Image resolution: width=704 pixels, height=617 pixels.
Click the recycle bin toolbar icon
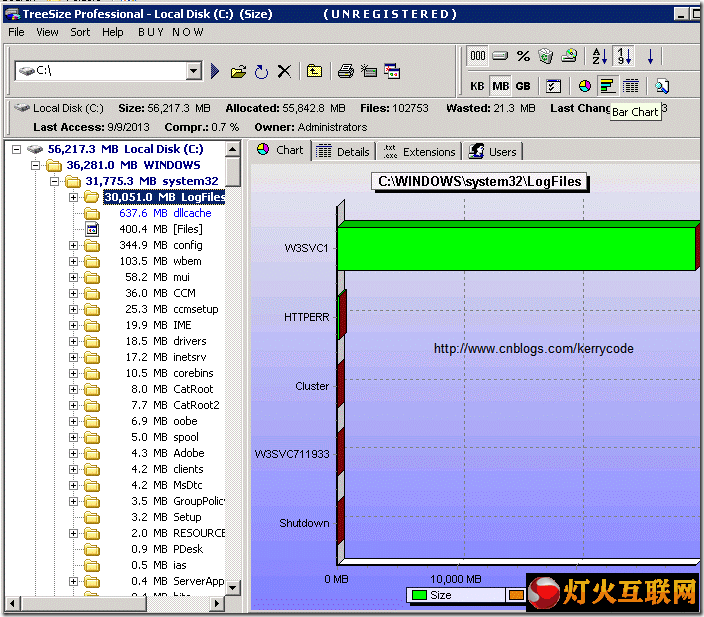pyautogui.click(x=546, y=56)
